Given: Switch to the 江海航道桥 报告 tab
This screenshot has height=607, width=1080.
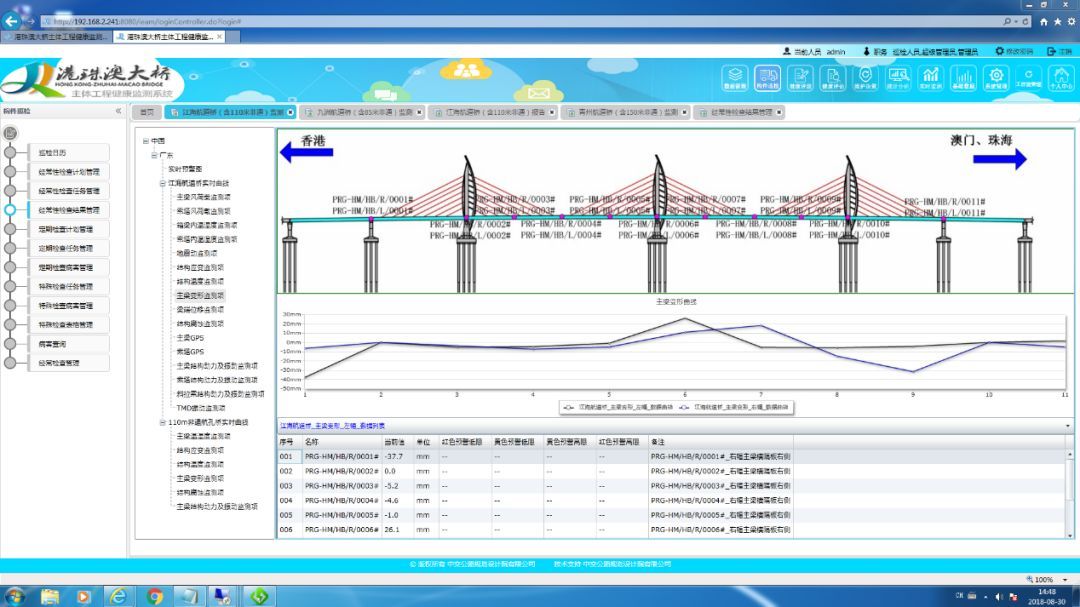Looking at the screenshot, I should pos(491,112).
